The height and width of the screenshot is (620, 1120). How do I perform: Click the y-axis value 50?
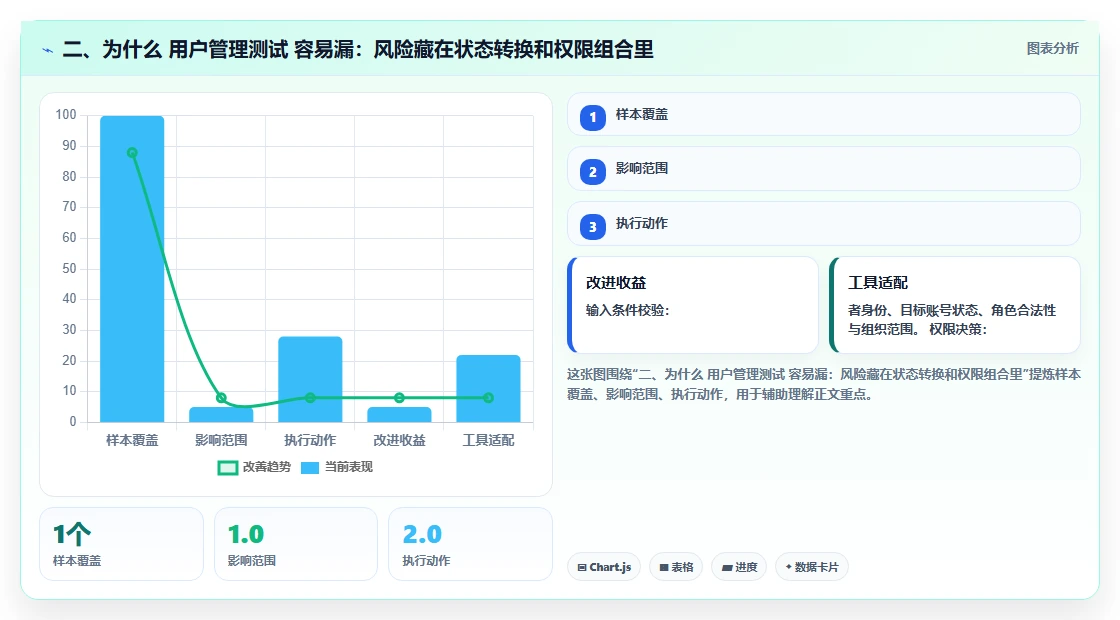tap(69, 269)
